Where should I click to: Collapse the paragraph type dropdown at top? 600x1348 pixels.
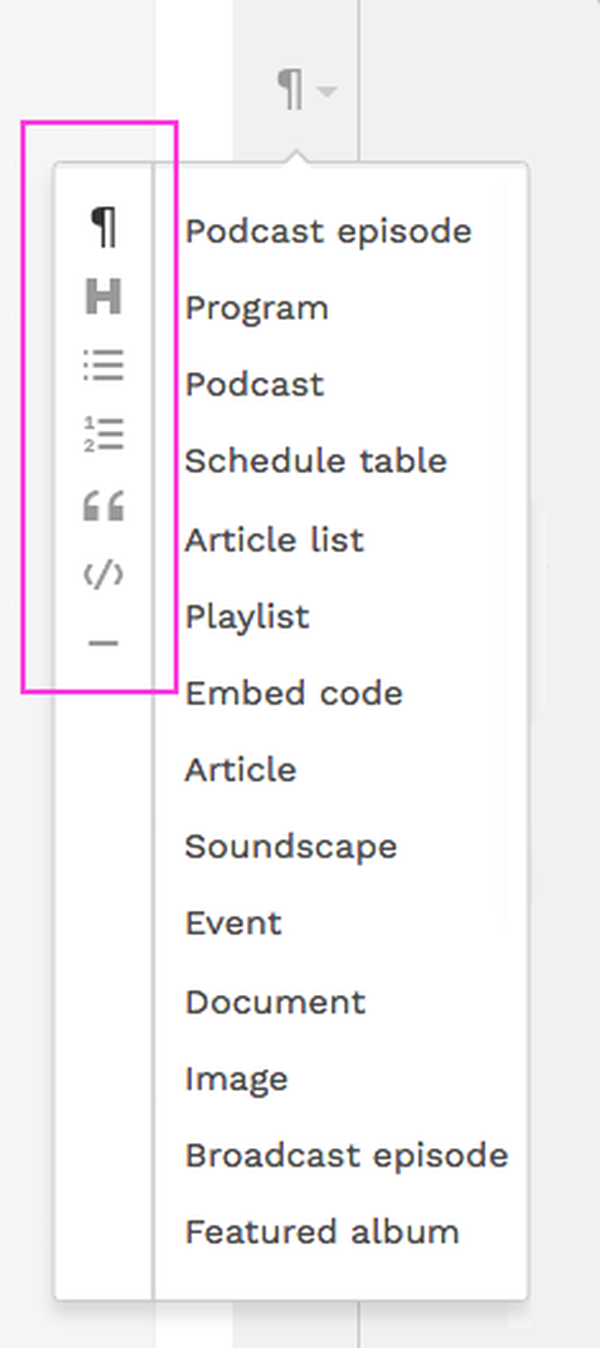[307, 91]
